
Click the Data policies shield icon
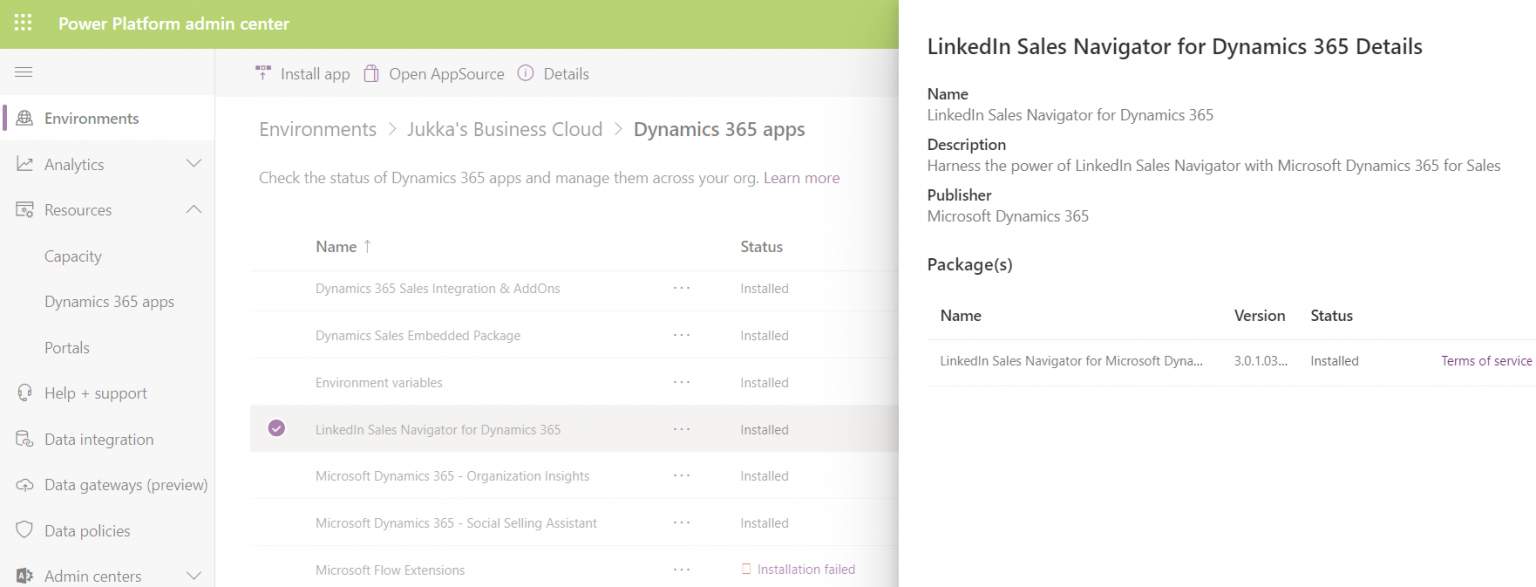[25, 531]
